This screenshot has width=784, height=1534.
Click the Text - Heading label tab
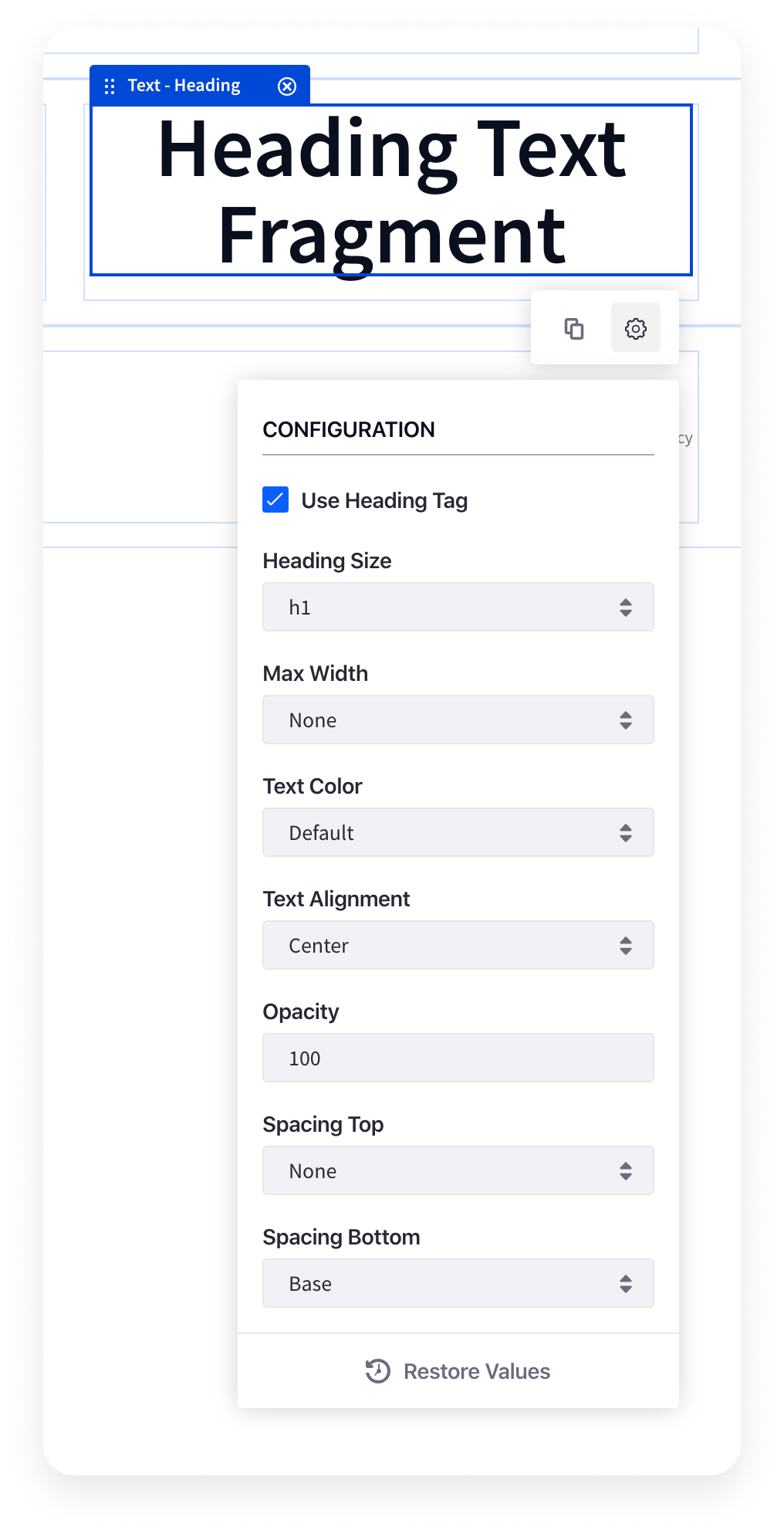pos(184,85)
